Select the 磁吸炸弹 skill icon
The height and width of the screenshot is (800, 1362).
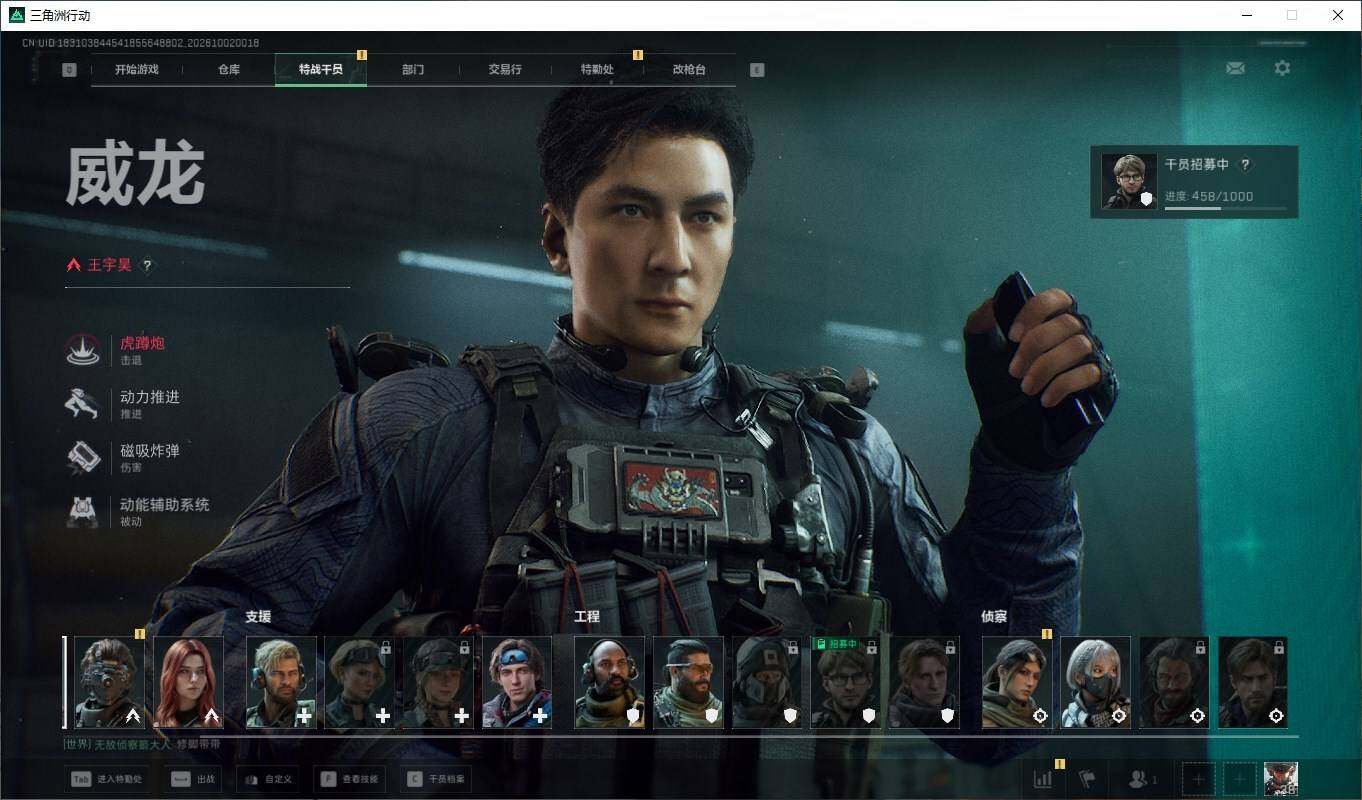pyautogui.click(x=82, y=457)
